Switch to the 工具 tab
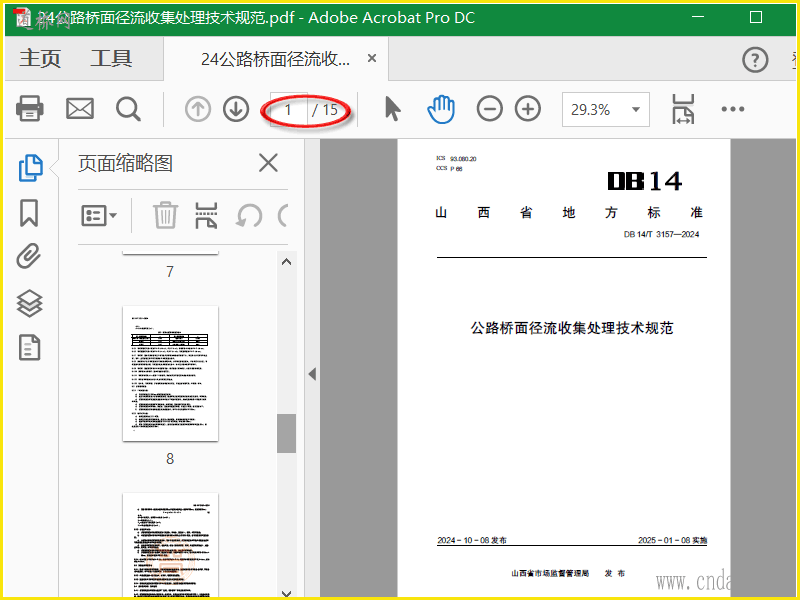800x600 pixels. tap(111, 59)
